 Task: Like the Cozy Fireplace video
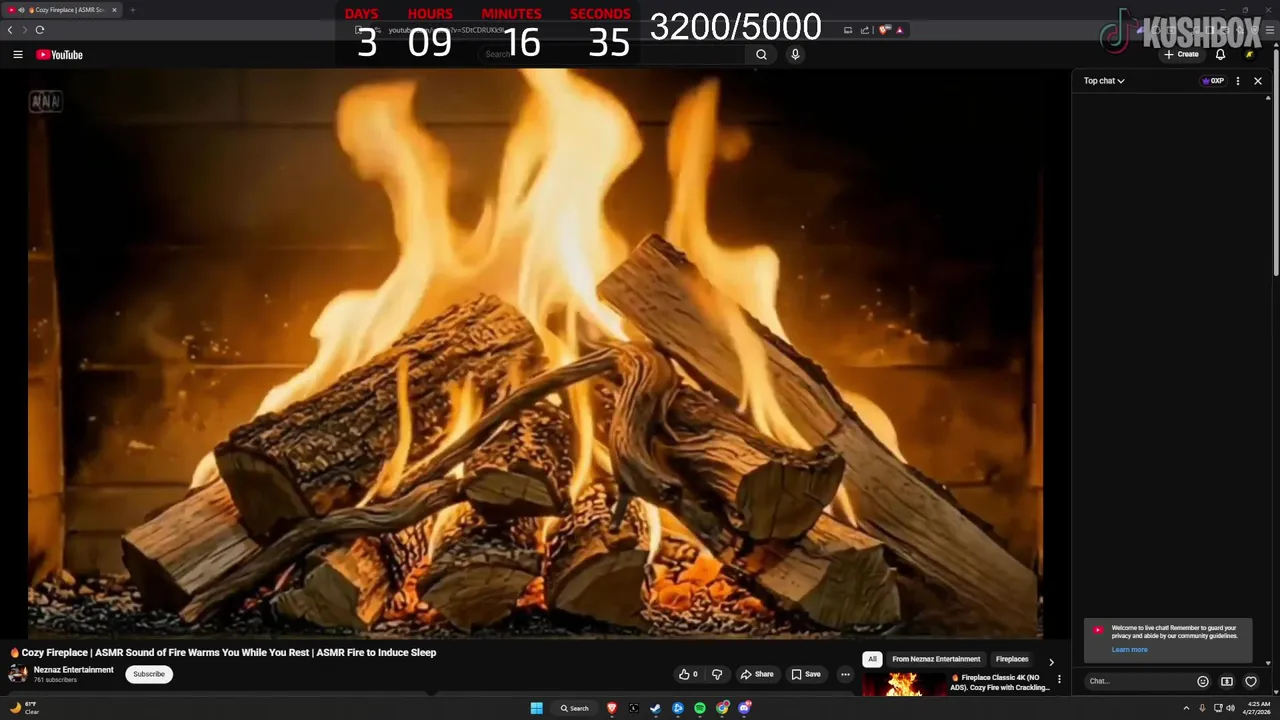pyautogui.click(x=688, y=674)
